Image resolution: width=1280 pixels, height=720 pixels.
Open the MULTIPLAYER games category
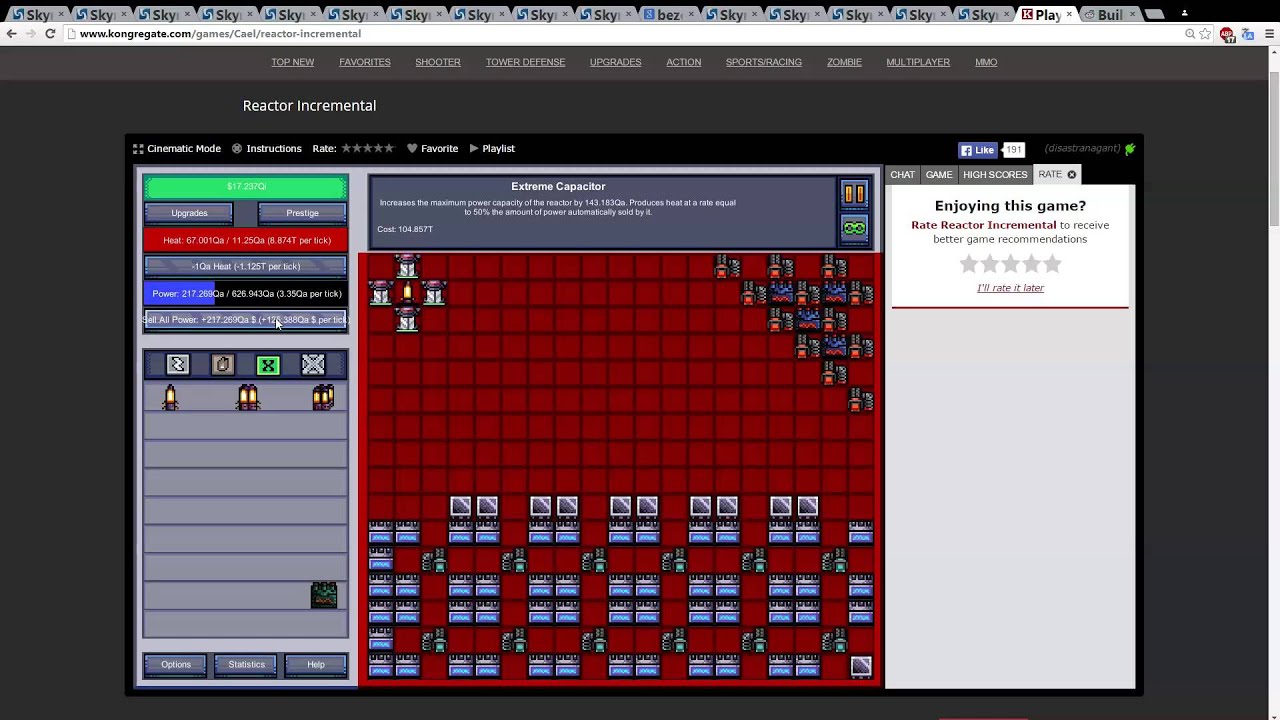918,62
